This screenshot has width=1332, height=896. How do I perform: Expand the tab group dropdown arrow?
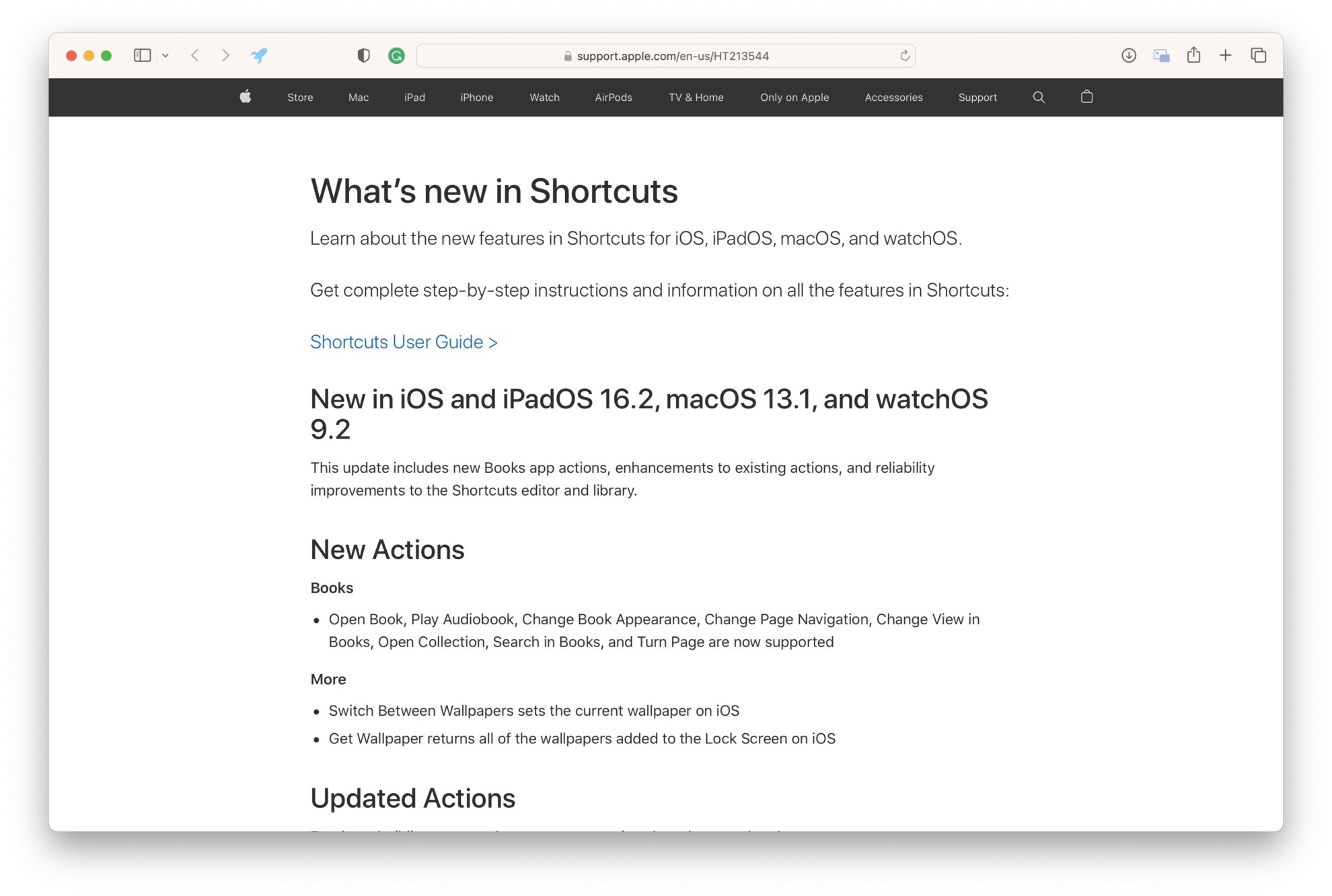[165, 56]
